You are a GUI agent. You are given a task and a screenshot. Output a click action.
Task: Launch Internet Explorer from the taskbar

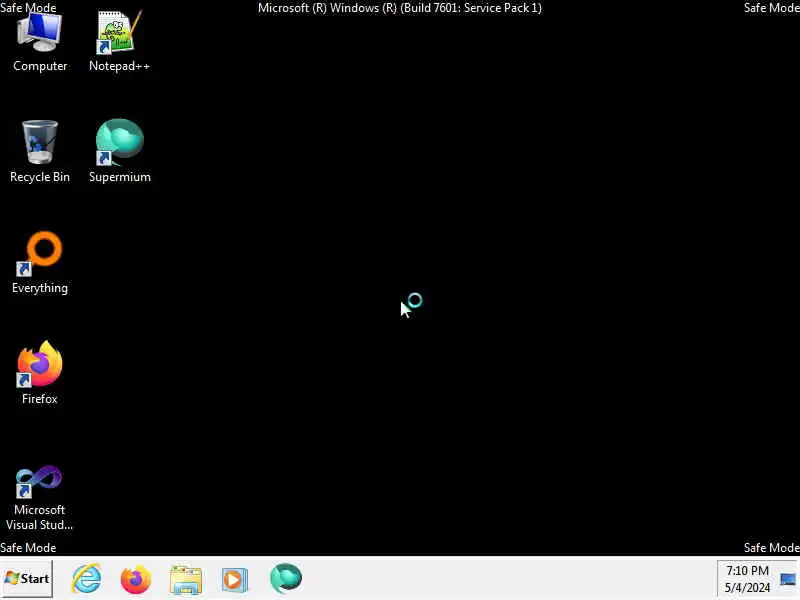click(86, 579)
